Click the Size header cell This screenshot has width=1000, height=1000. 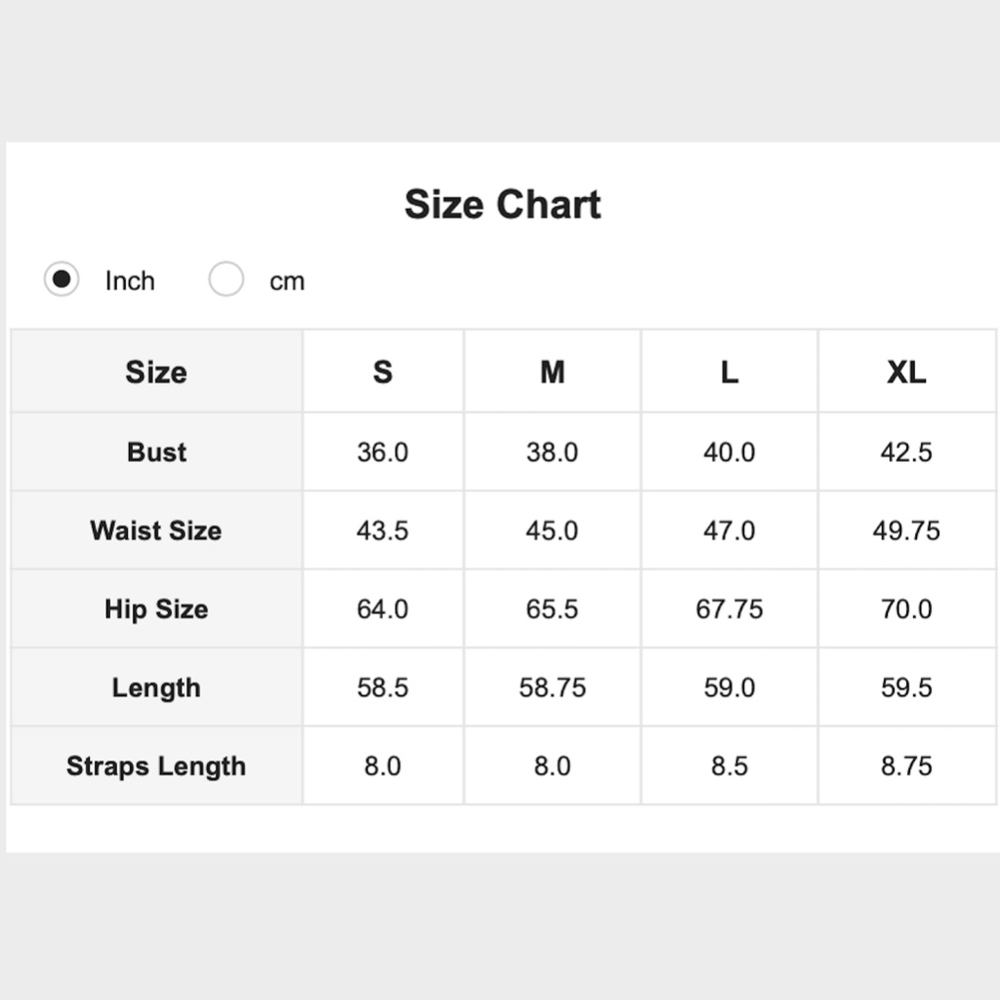pos(156,372)
